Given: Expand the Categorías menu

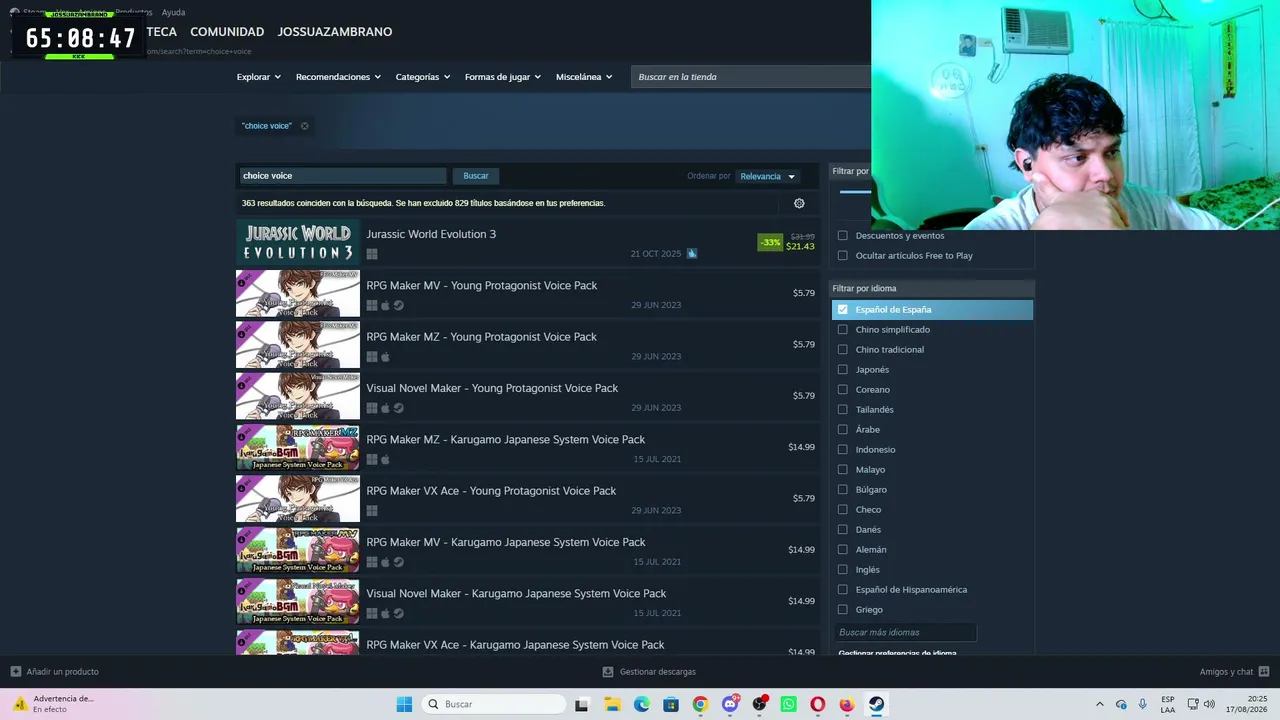Looking at the screenshot, I should pyautogui.click(x=423, y=77).
